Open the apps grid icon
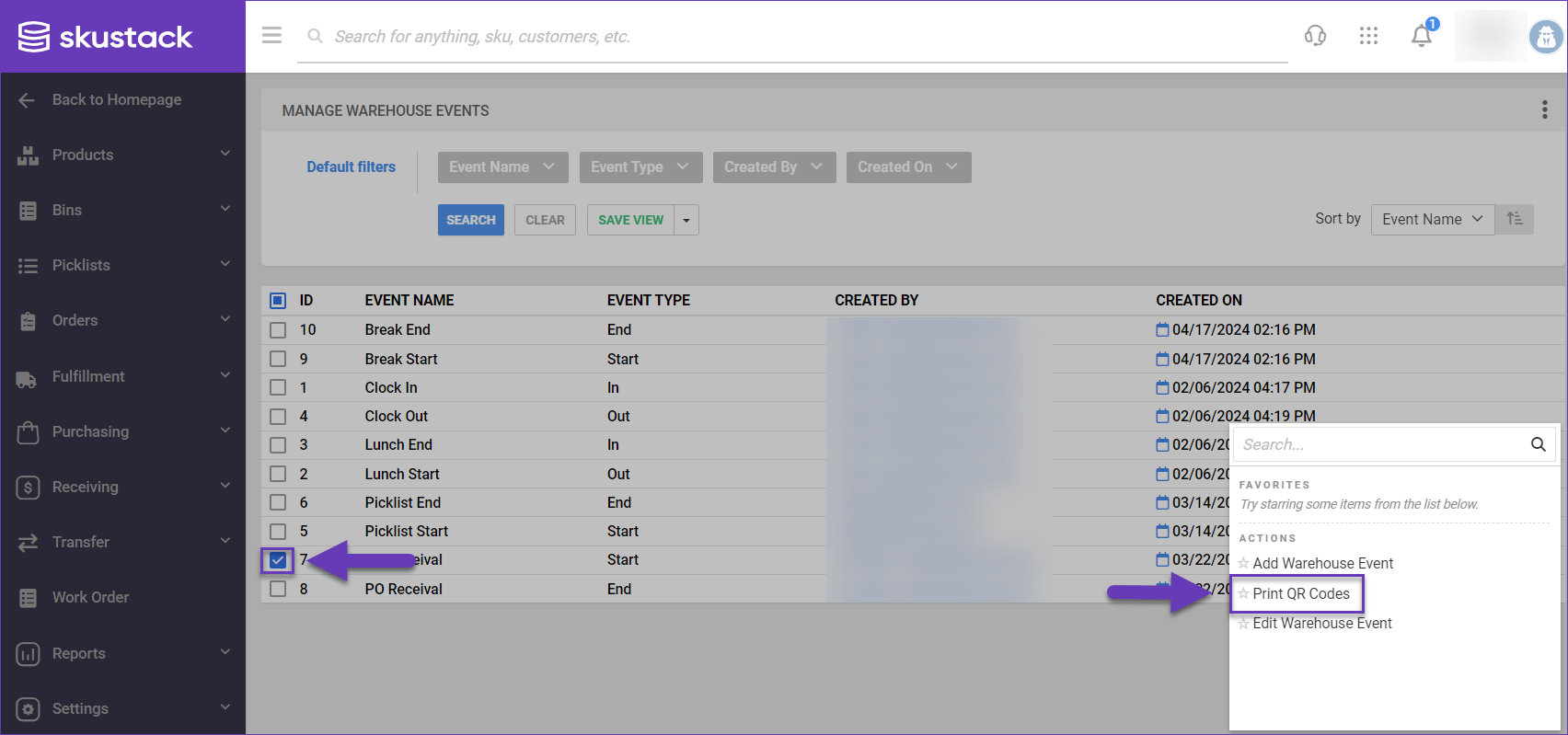 1368,36
